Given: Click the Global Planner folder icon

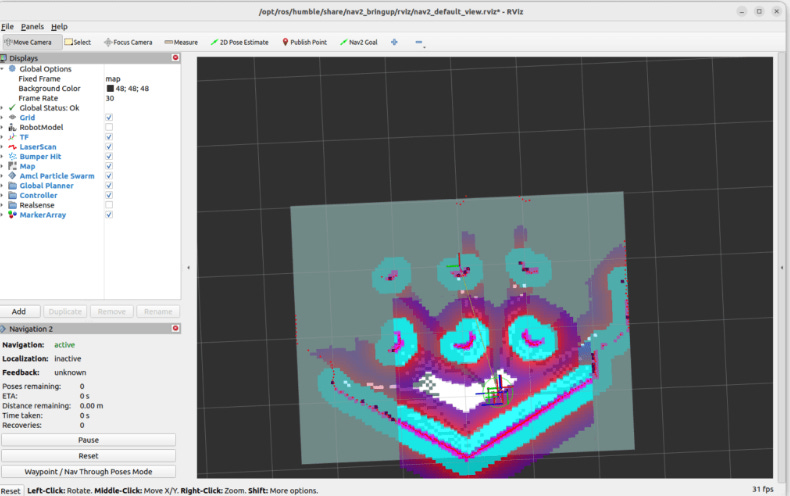Looking at the screenshot, I should tap(13, 185).
